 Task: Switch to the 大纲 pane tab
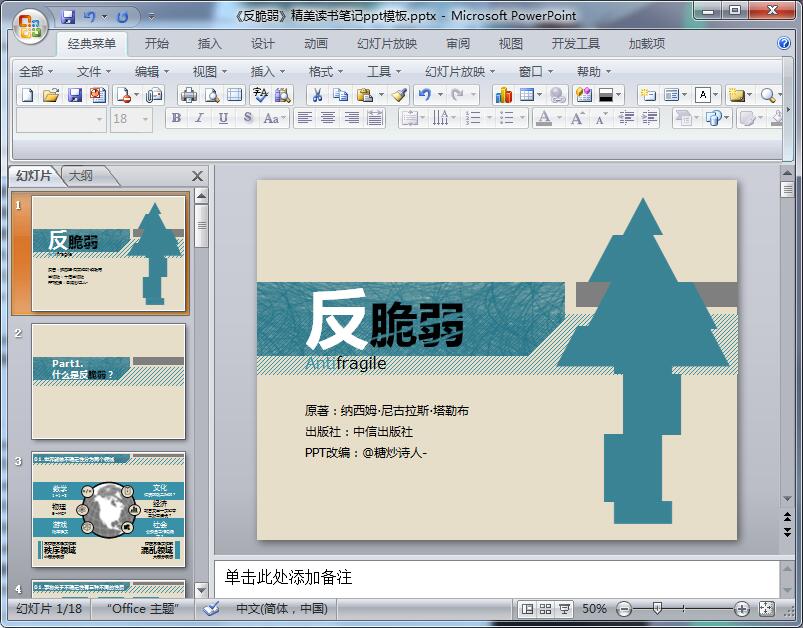[x=81, y=176]
